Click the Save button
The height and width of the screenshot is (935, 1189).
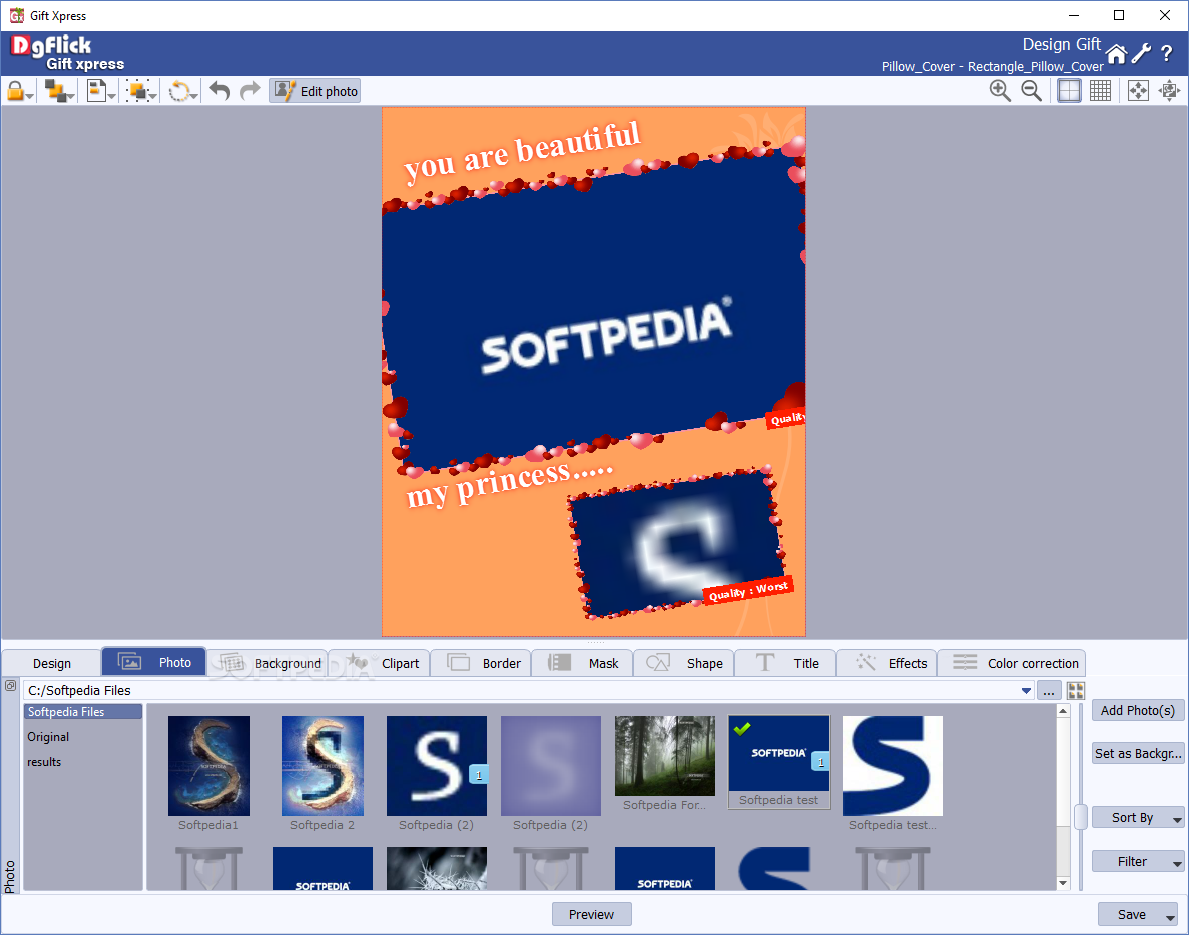click(1131, 915)
